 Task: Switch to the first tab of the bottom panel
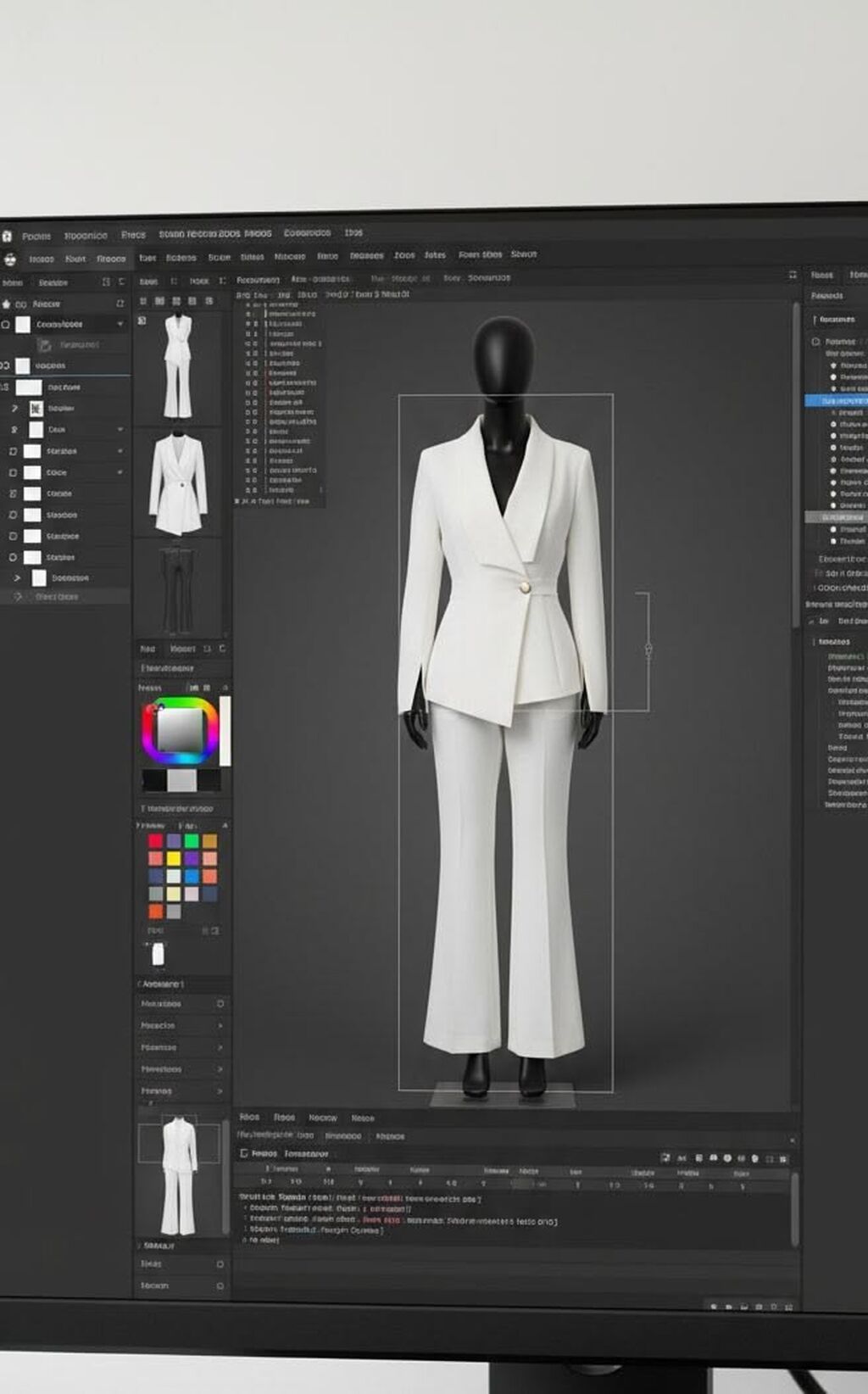pyautogui.click(x=249, y=1117)
